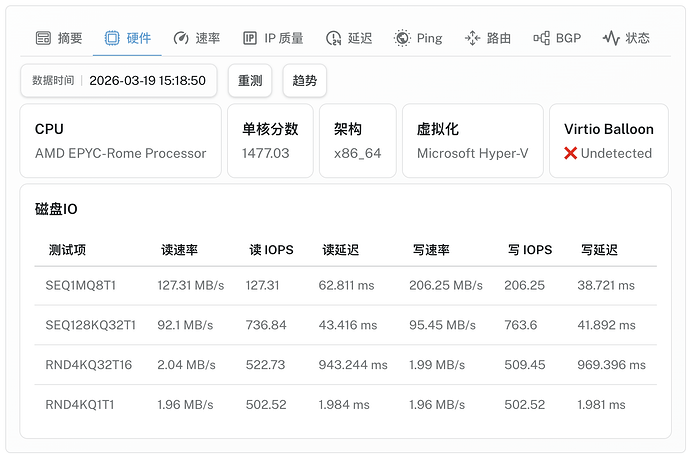Click the IP 质量 tab icon

[250, 38]
